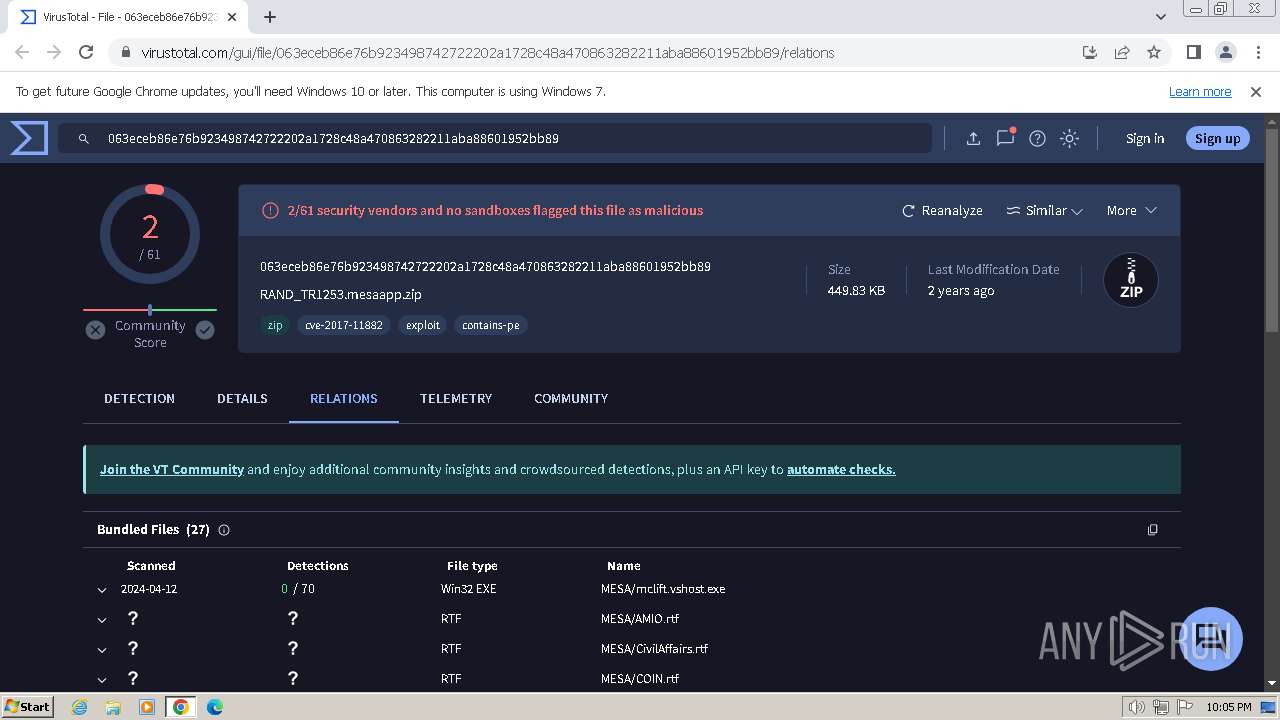This screenshot has width=1280, height=720.
Task: Click the MESA/CivilAffairs.rtf file name
Action: [654, 649]
